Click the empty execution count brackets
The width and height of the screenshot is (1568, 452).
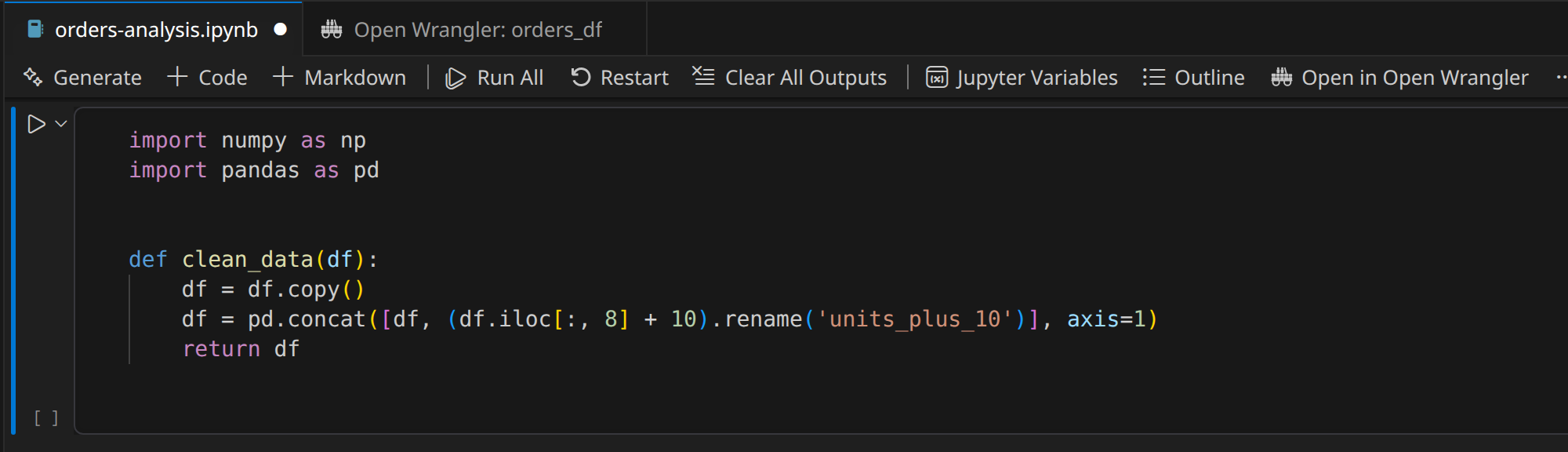click(46, 418)
